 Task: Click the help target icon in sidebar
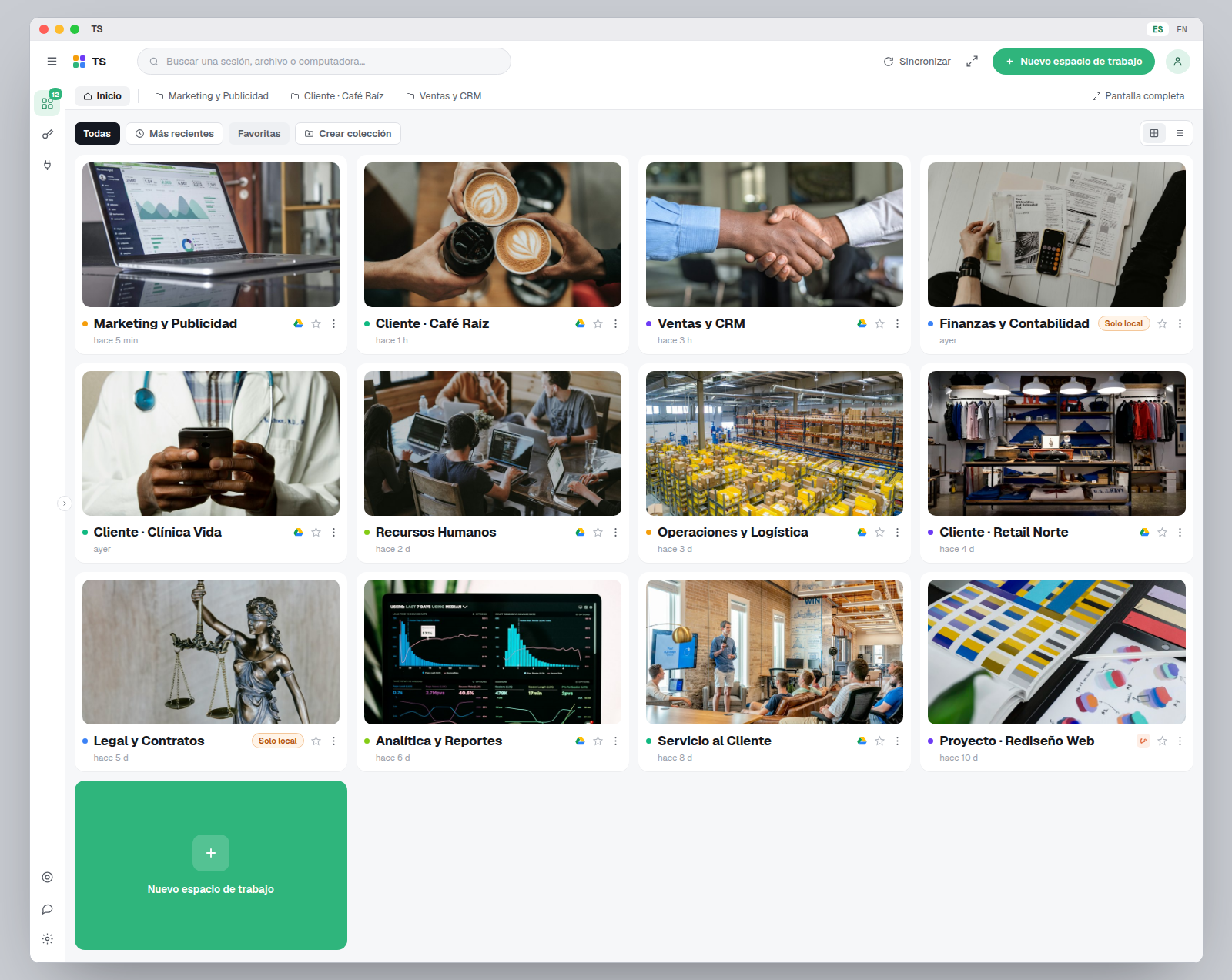[x=48, y=878]
